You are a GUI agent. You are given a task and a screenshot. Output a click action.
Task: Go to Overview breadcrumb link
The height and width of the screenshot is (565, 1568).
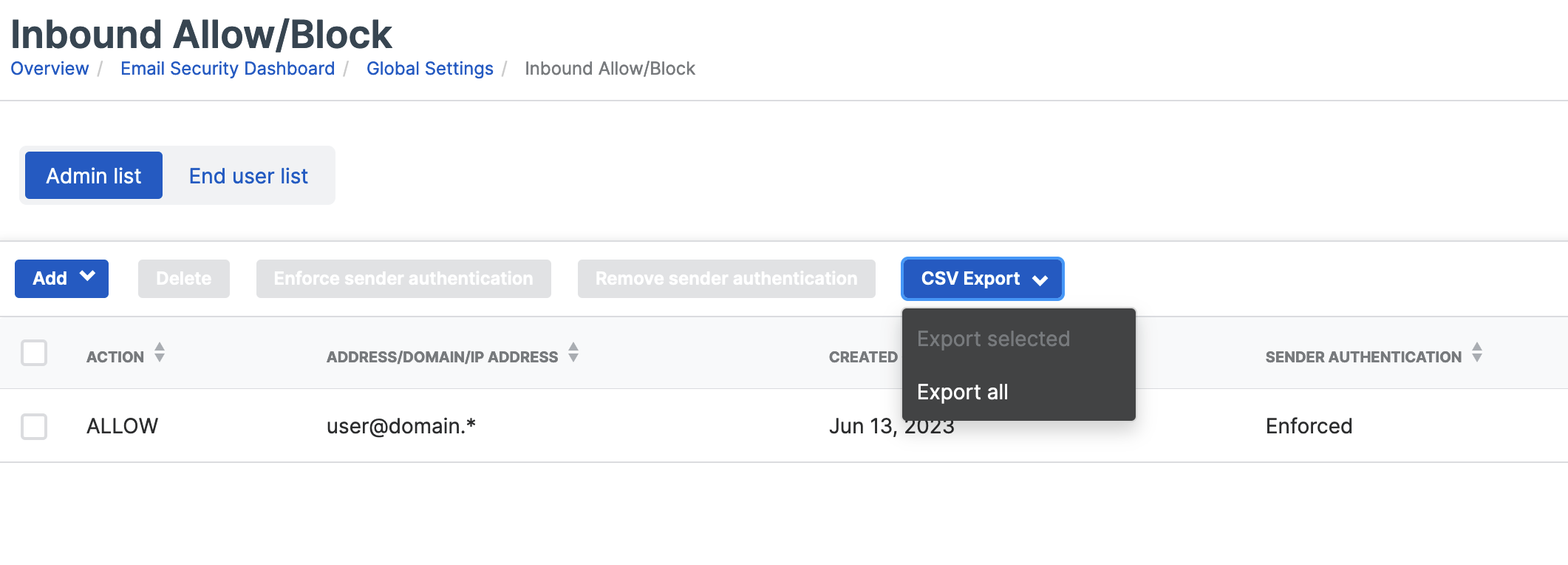tap(50, 69)
